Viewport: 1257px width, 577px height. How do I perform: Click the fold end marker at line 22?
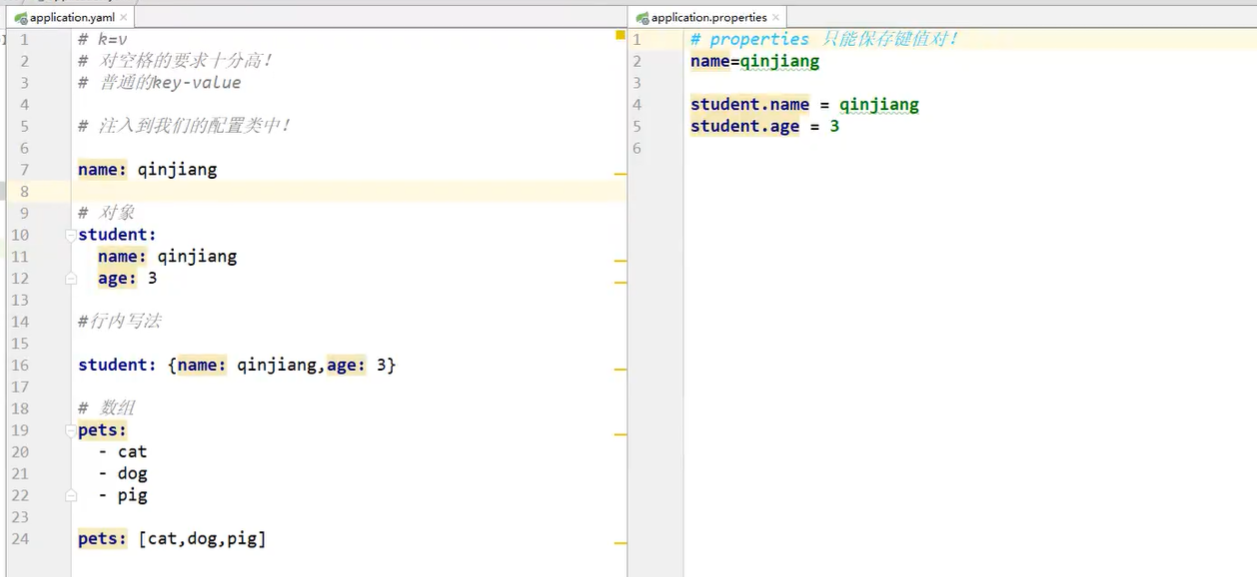pyautogui.click(x=71, y=495)
